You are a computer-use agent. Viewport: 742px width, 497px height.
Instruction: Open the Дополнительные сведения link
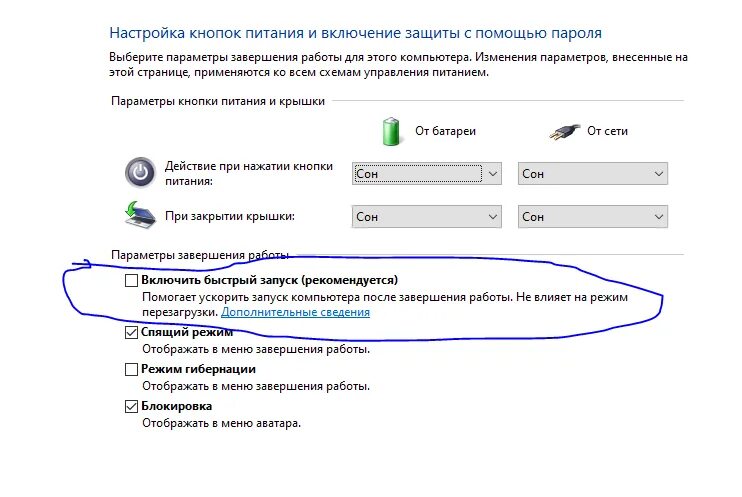coord(295,312)
